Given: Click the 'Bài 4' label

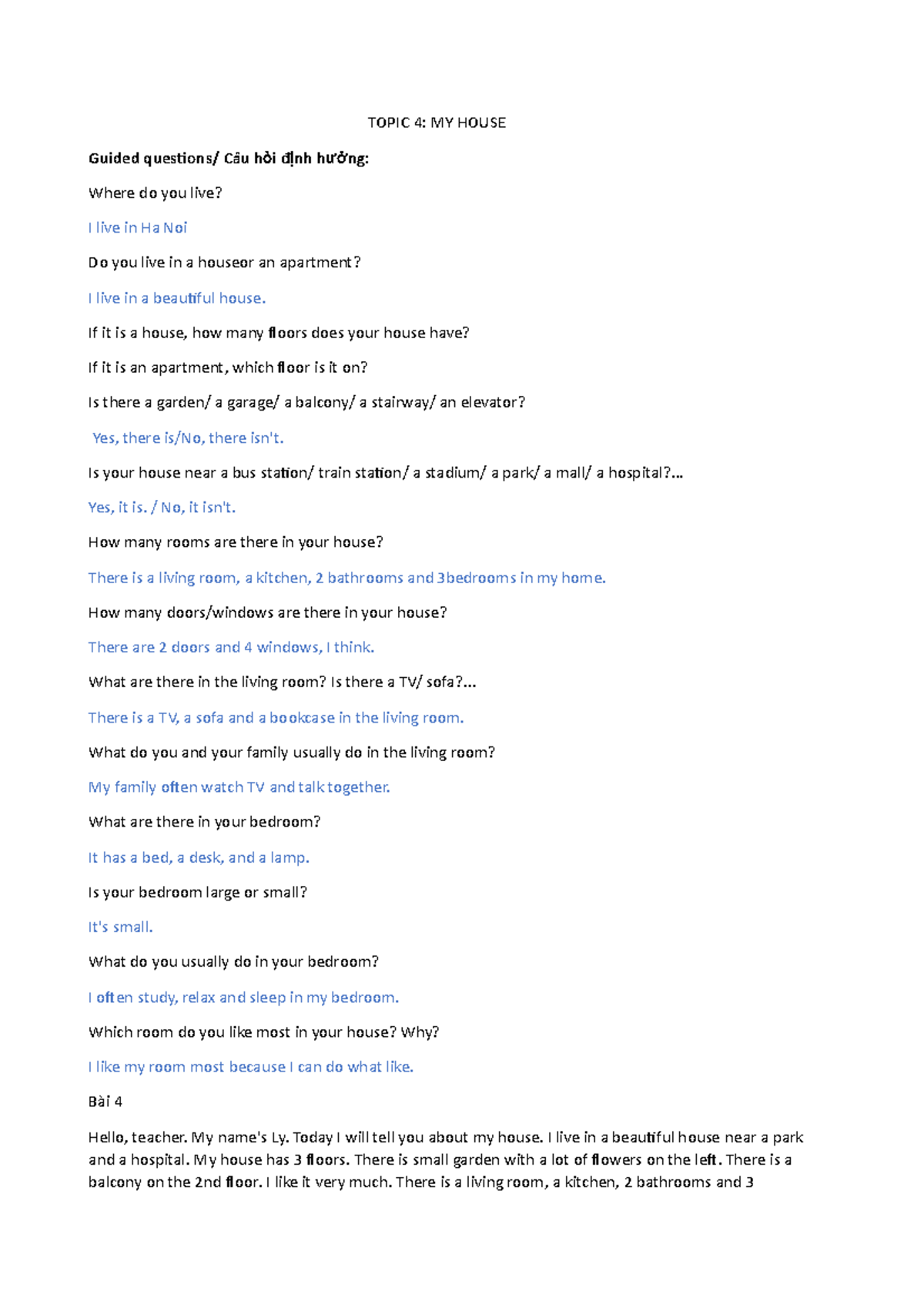Looking at the screenshot, I should coord(105,1102).
